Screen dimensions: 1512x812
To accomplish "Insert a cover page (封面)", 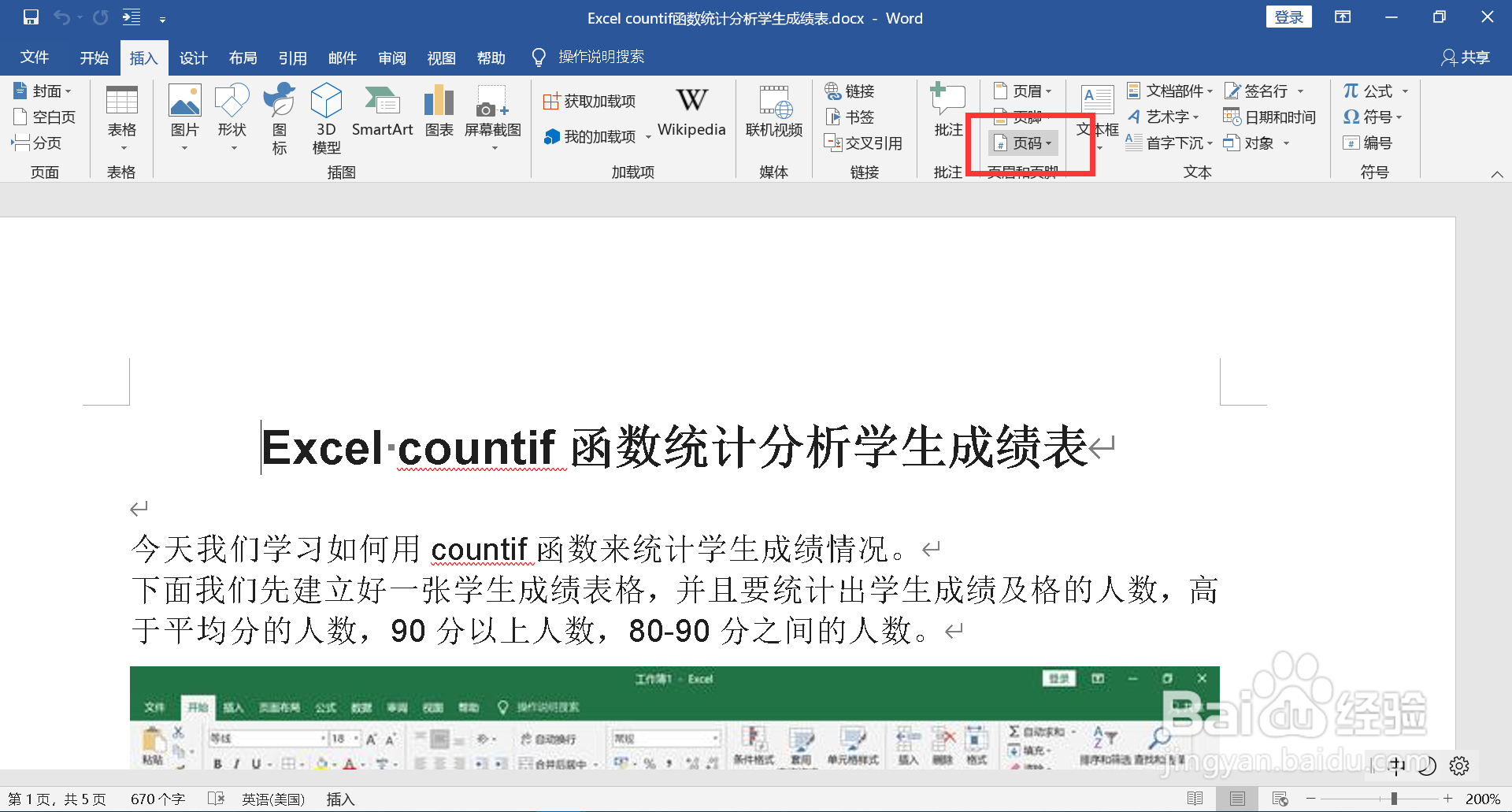I will 44,91.
